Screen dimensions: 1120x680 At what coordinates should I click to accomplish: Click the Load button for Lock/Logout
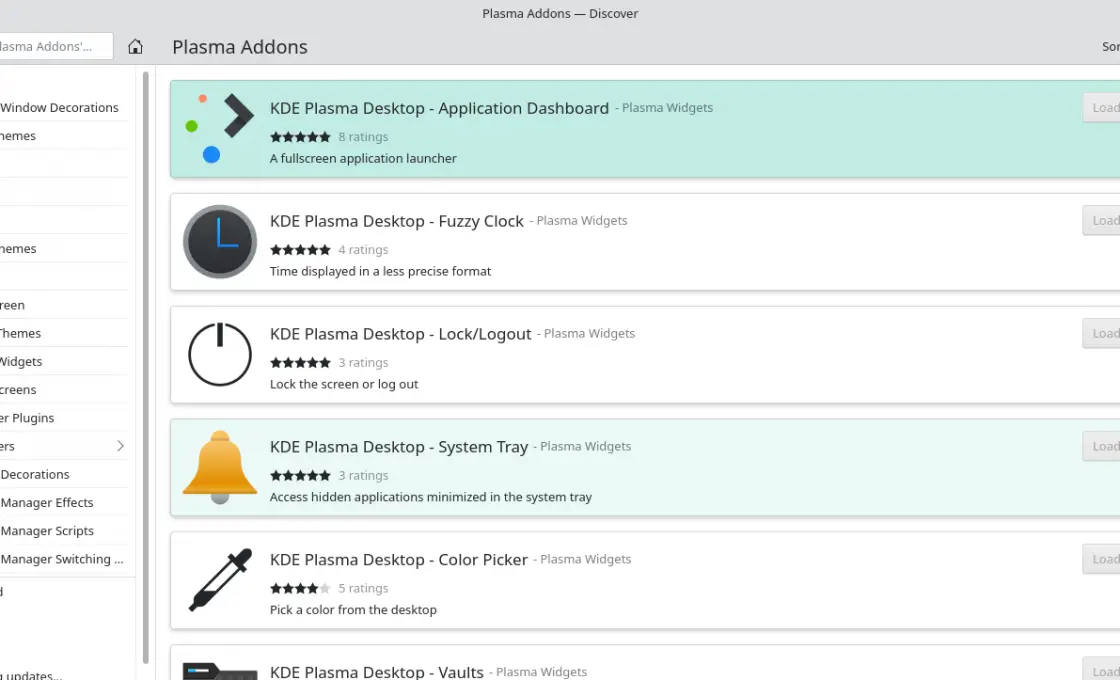1101,334
